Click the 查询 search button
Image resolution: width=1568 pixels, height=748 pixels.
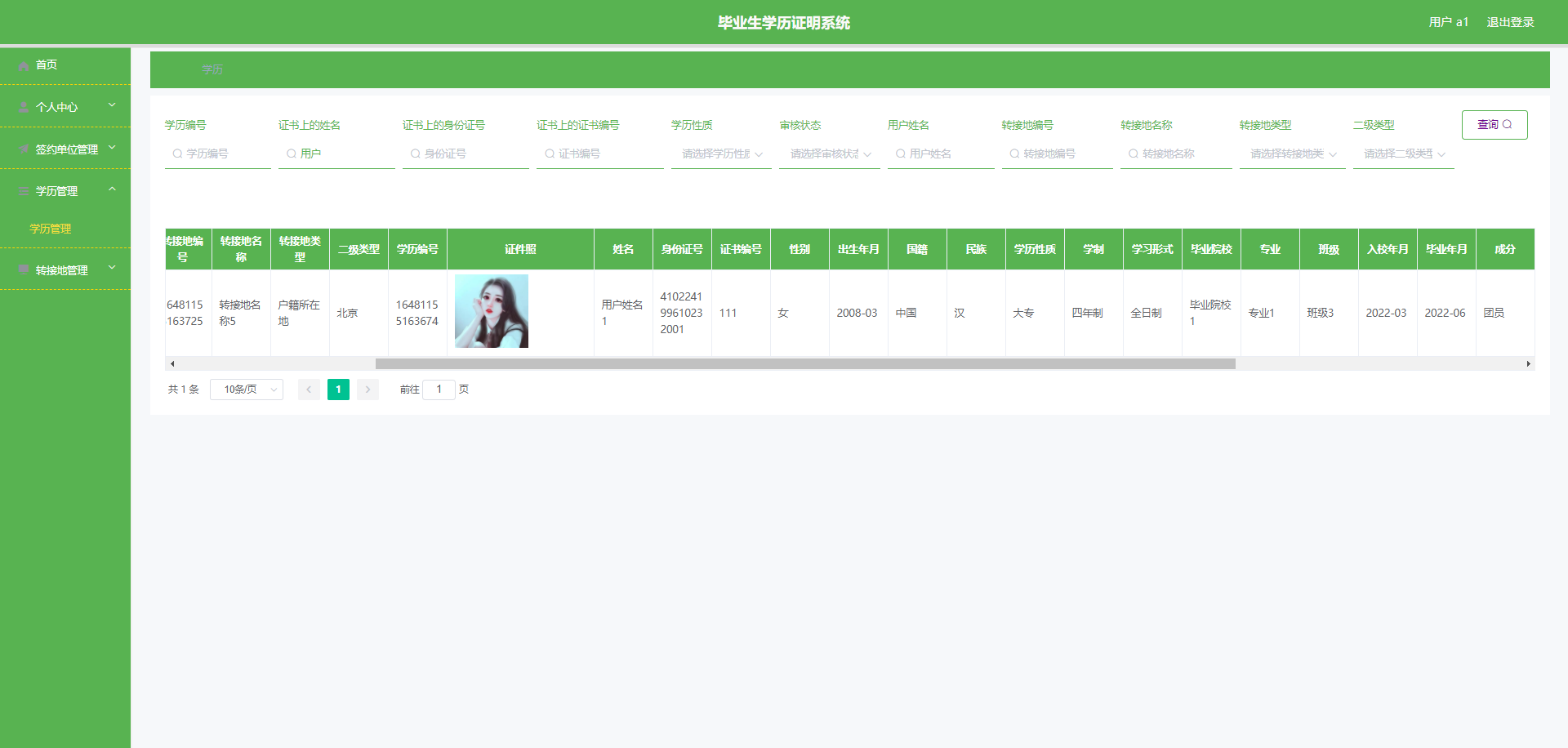coord(1494,125)
